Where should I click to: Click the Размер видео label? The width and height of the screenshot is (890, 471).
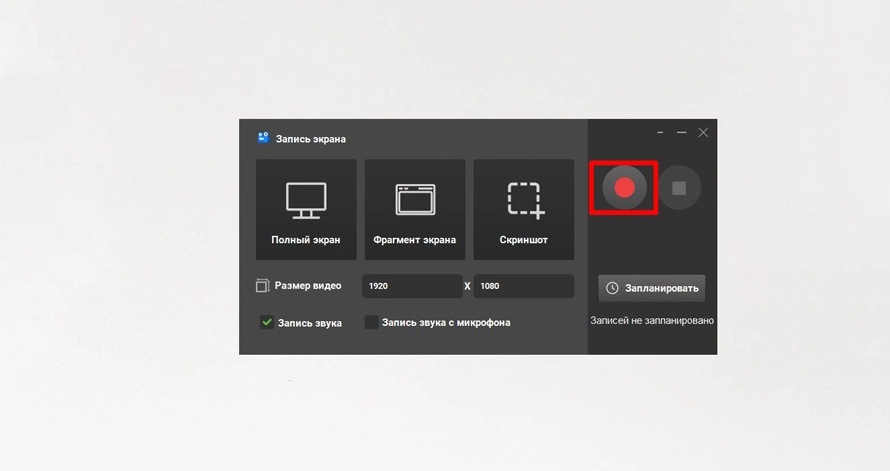(308, 285)
